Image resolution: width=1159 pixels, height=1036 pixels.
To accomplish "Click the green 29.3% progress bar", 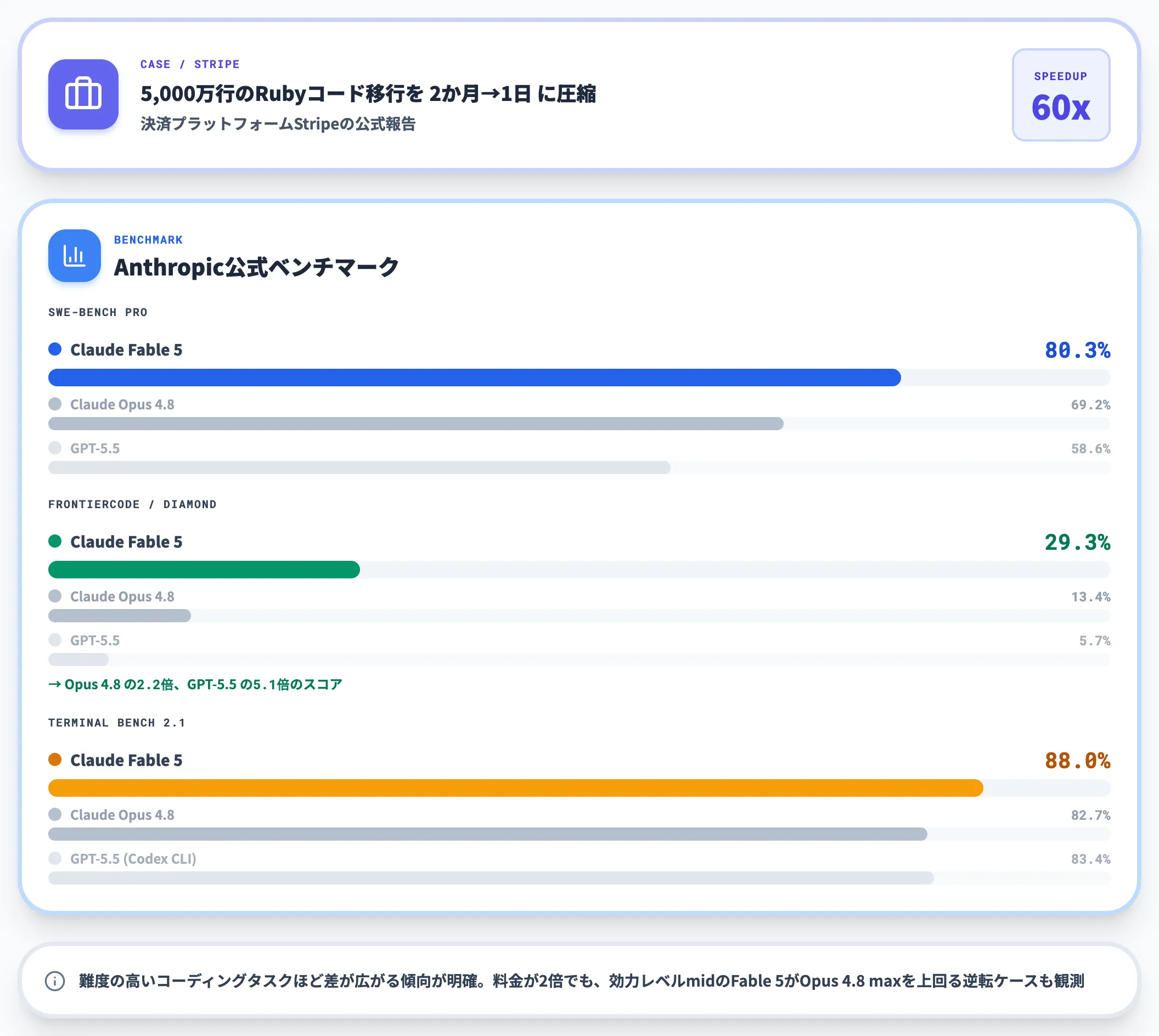I will 204,569.
